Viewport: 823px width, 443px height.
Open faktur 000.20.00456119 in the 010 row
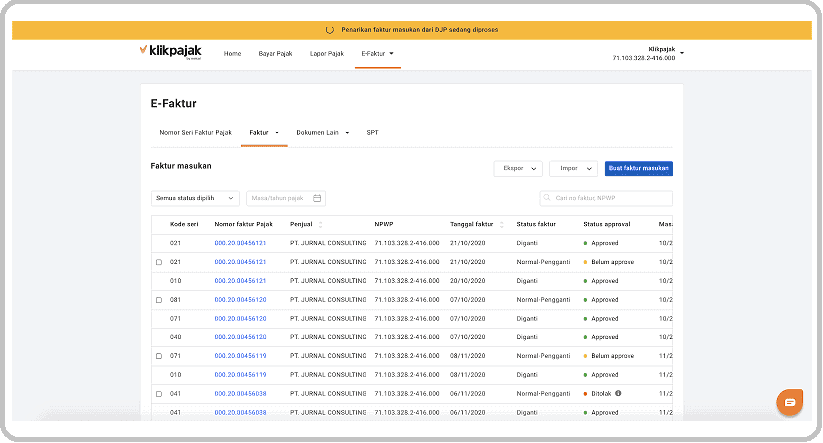[240, 375]
